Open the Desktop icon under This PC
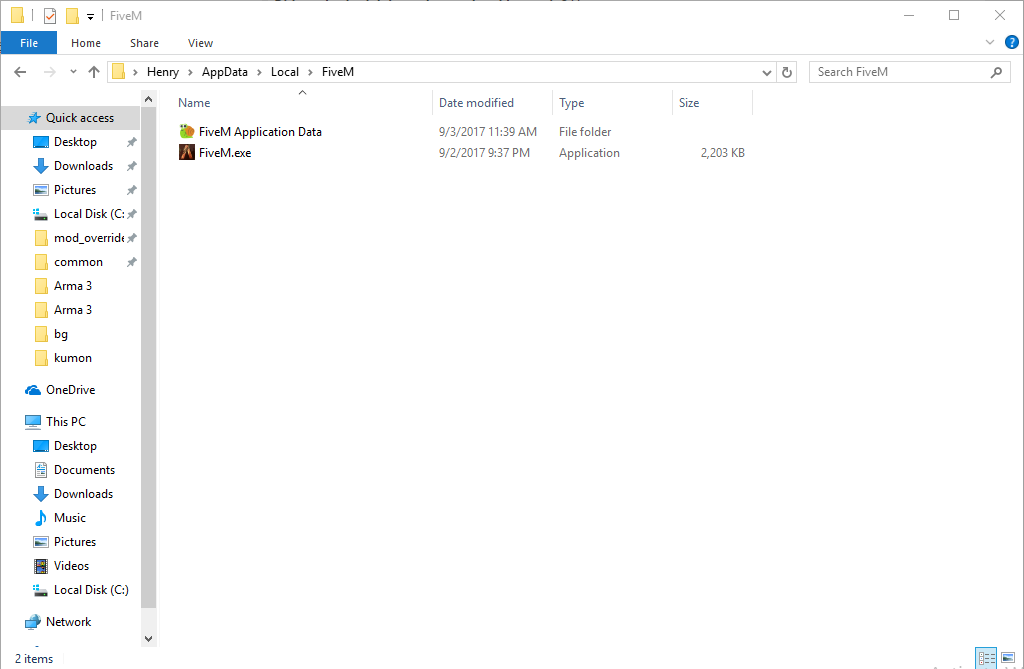This screenshot has width=1024, height=669. 40,446
